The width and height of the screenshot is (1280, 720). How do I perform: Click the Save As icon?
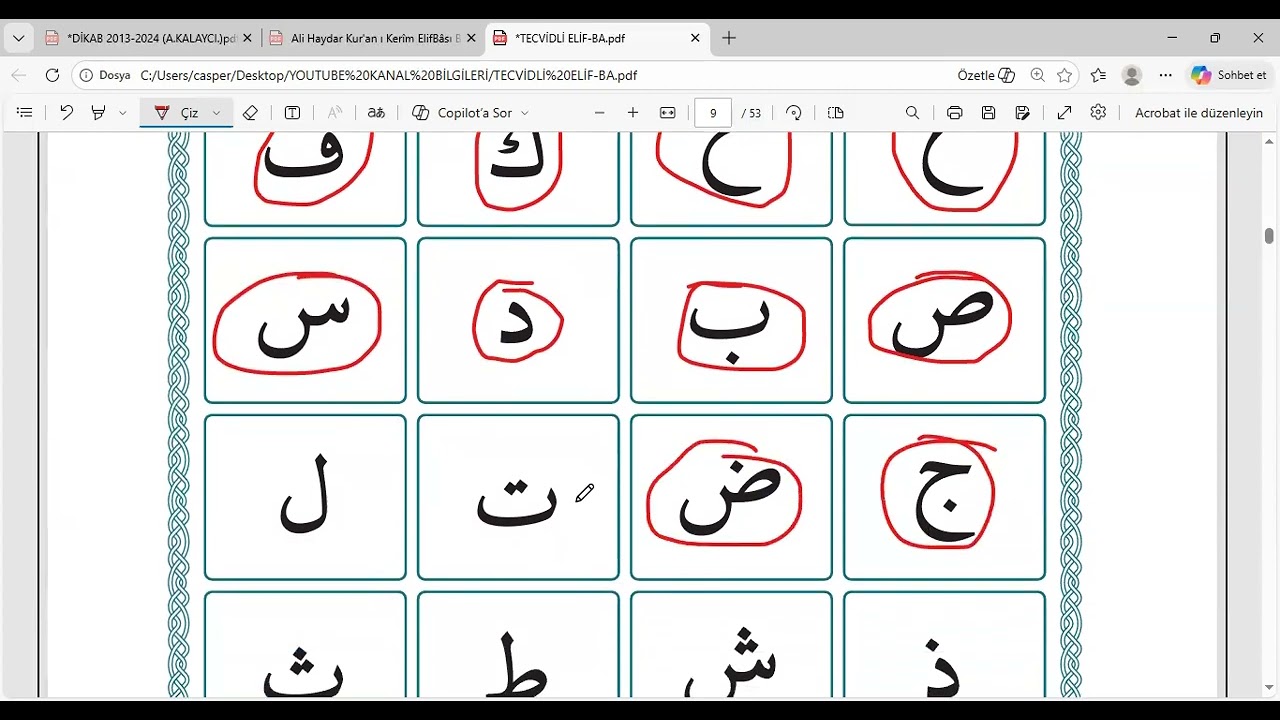click(1022, 113)
